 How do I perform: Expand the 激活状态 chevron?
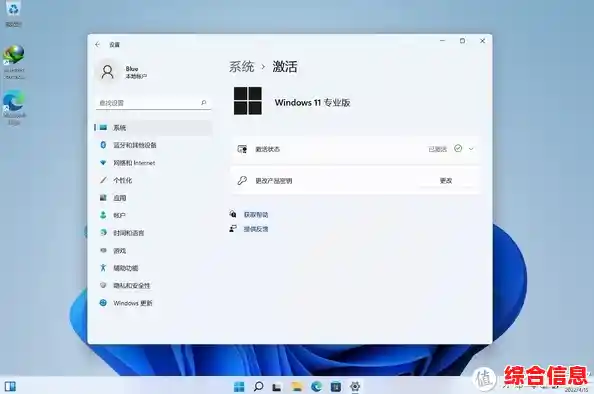pos(471,149)
